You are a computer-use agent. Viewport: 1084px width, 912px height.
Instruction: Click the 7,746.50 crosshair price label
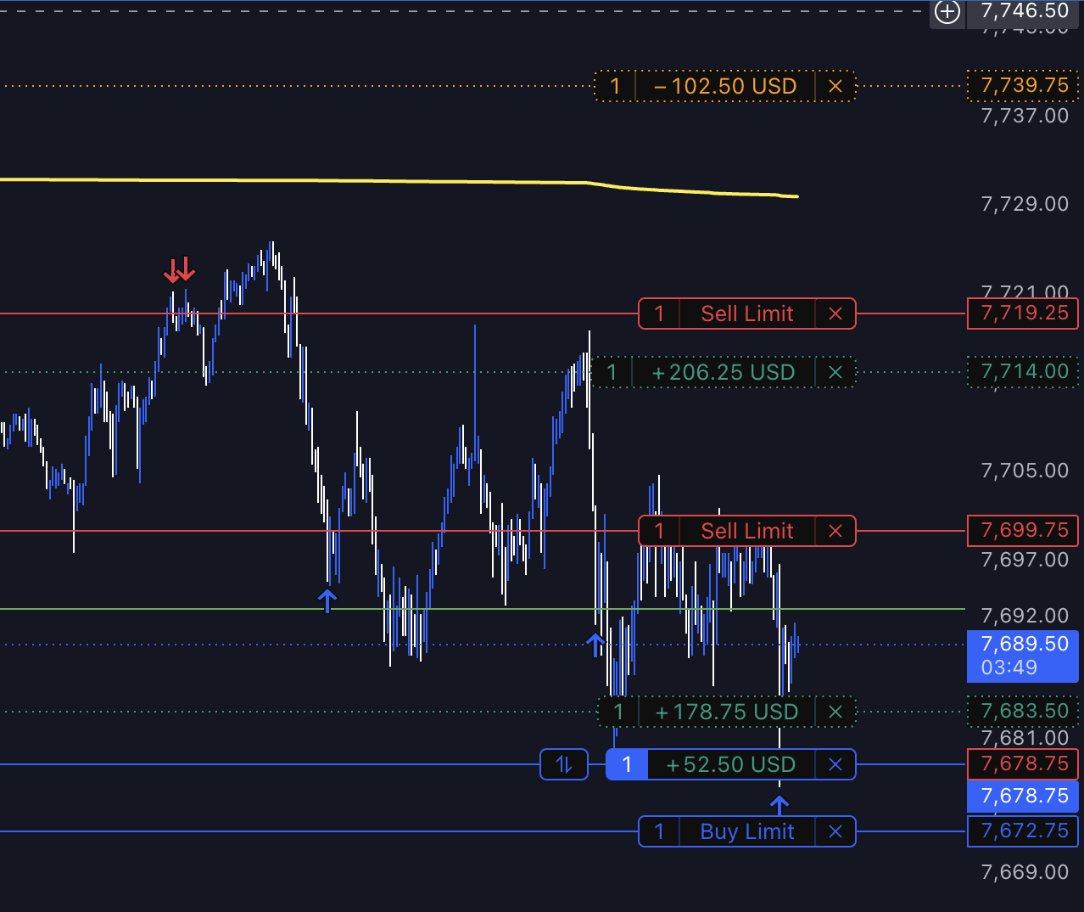(1023, 11)
